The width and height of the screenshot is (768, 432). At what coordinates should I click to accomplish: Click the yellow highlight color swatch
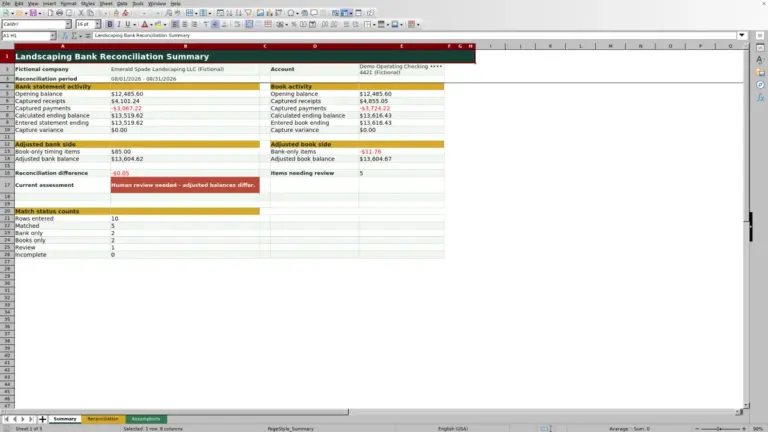(x=158, y=24)
